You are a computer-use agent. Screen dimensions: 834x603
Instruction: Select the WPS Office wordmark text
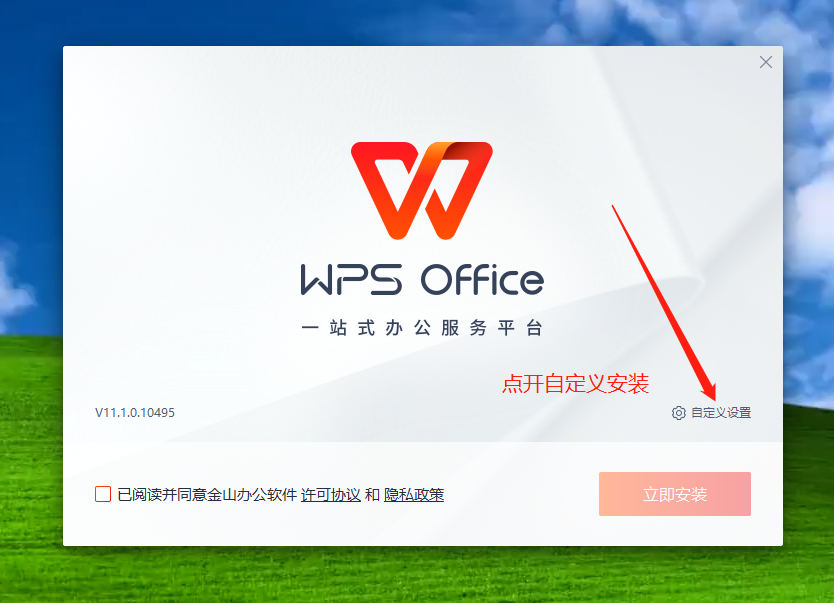pos(422,280)
